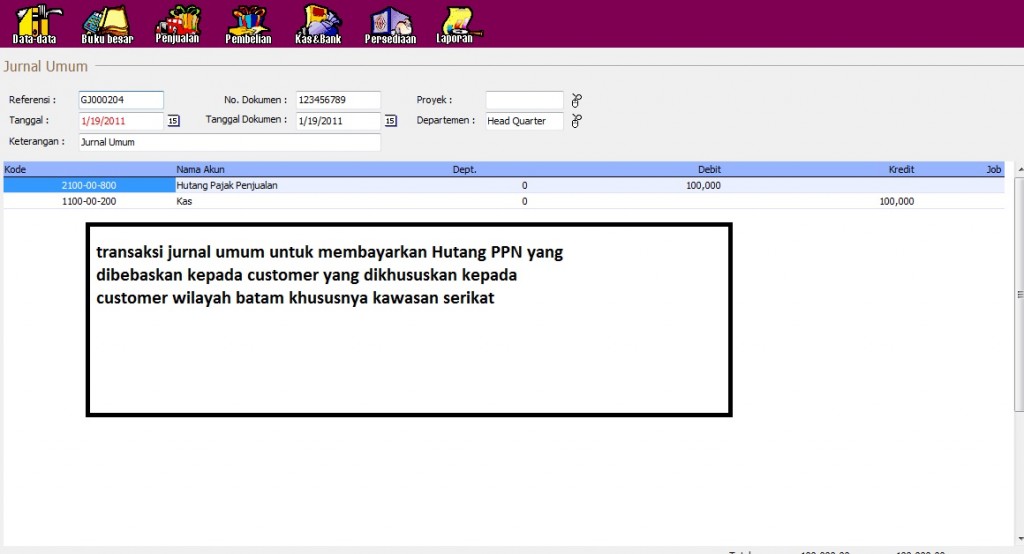Open the Pembelian module icon
Screen dimensions: 1024x554
249,24
